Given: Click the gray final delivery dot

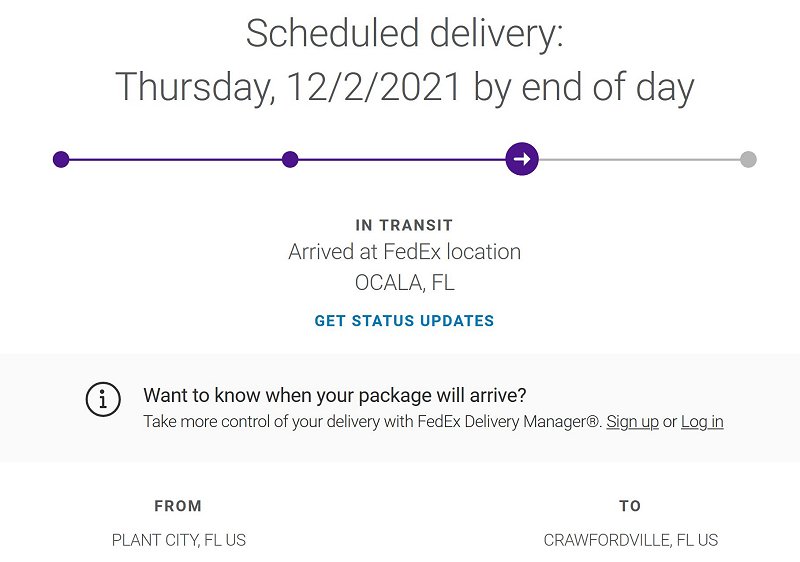Looking at the screenshot, I should (x=748, y=159).
